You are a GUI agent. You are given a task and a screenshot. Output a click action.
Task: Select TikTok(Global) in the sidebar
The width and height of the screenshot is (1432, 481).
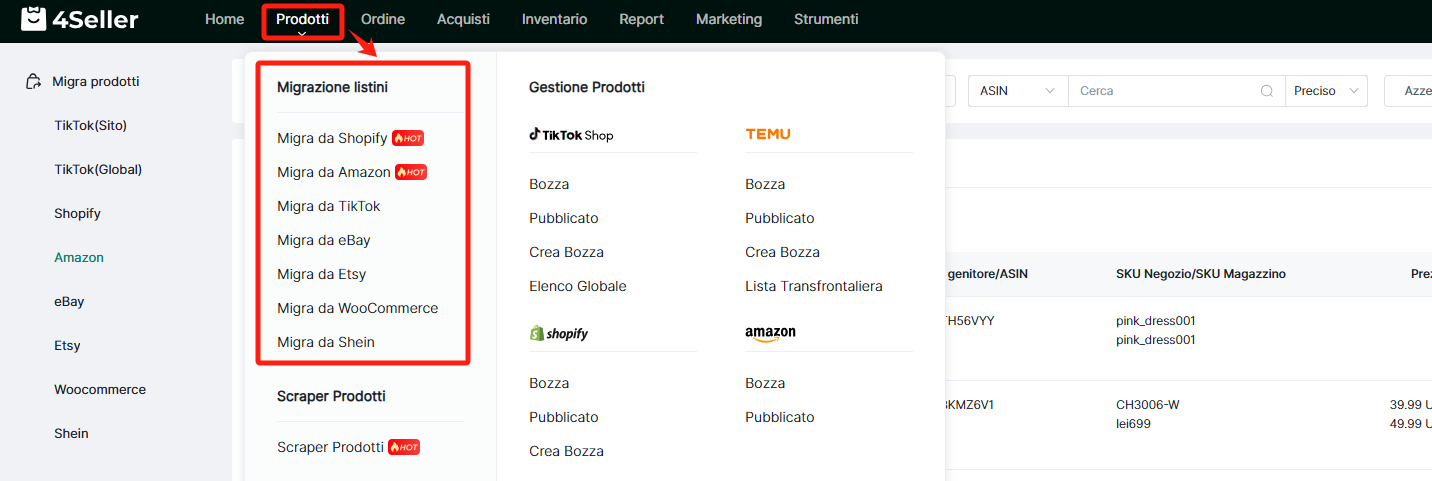tap(98, 169)
